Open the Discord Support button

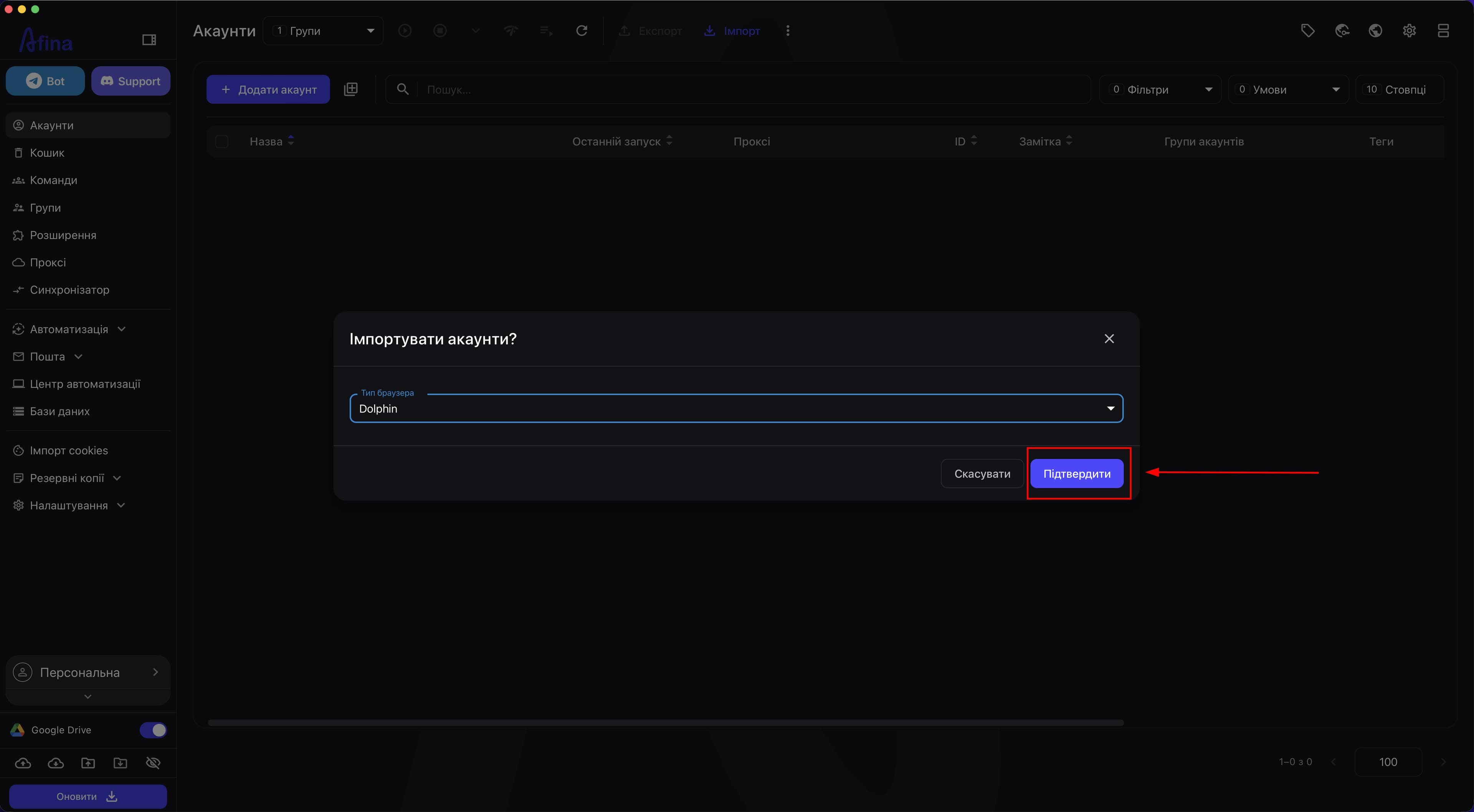pyautogui.click(x=131, y=81)
